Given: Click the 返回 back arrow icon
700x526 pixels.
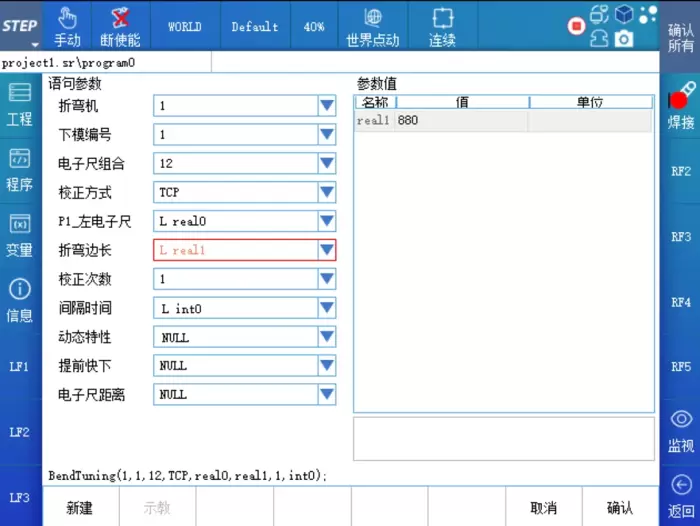Looking at the screenshot, I should pos(681,495).
